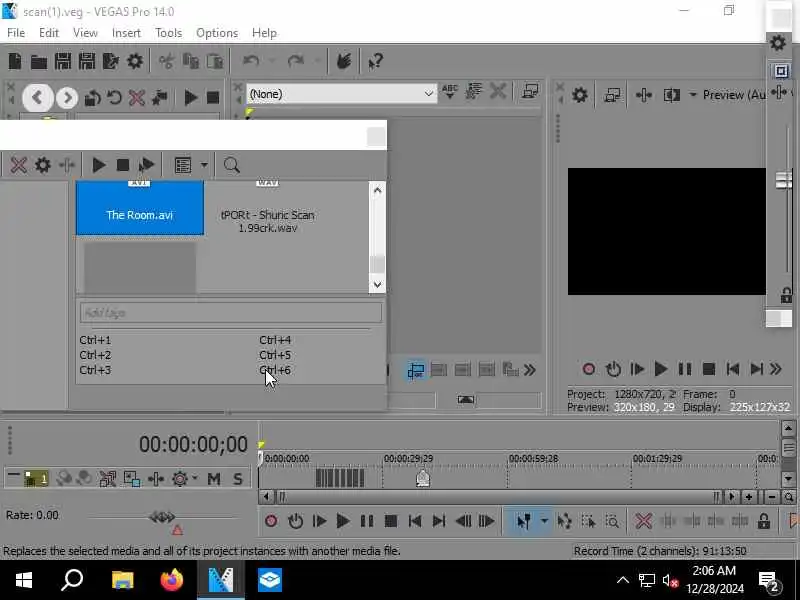Remove selected media with Project Media red X

(x=18, y=165)
